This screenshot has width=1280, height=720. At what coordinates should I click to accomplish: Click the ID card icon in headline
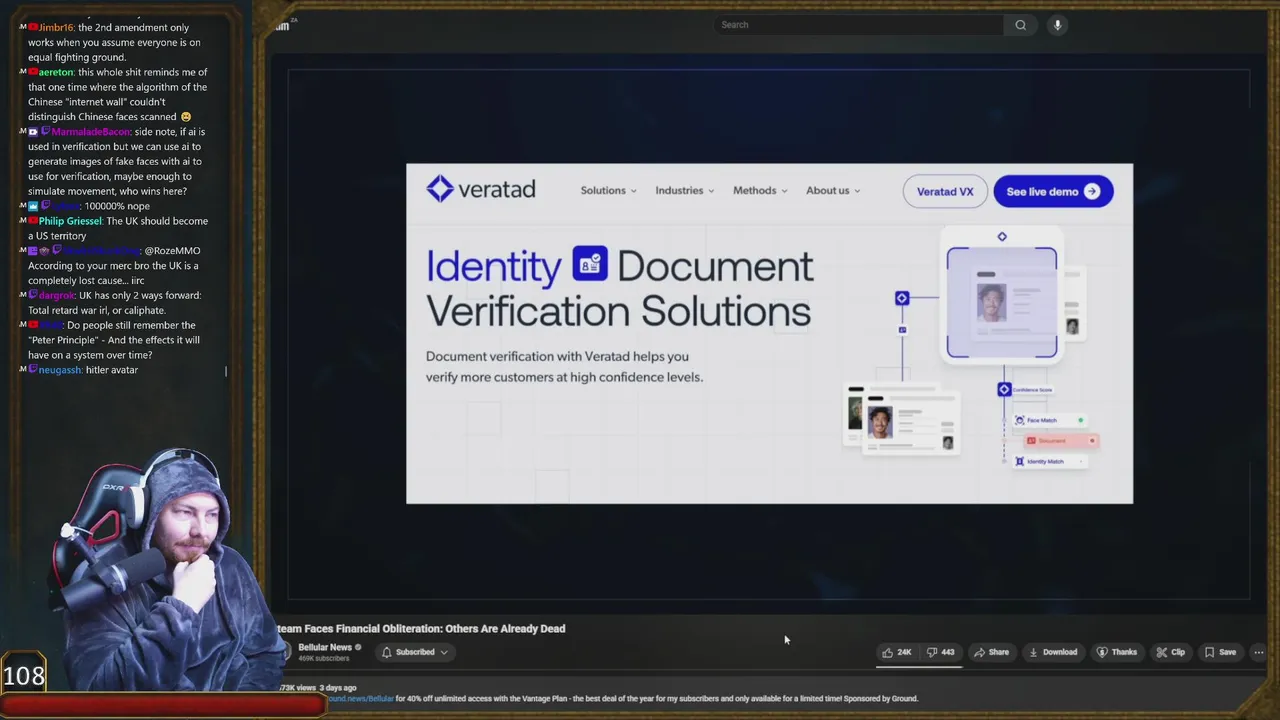pyautogui.click(x=590, y=263)
